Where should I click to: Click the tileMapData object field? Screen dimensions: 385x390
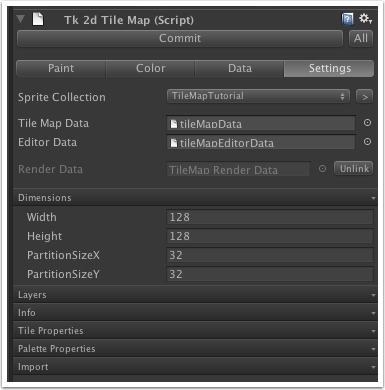(x=261, y=123)
